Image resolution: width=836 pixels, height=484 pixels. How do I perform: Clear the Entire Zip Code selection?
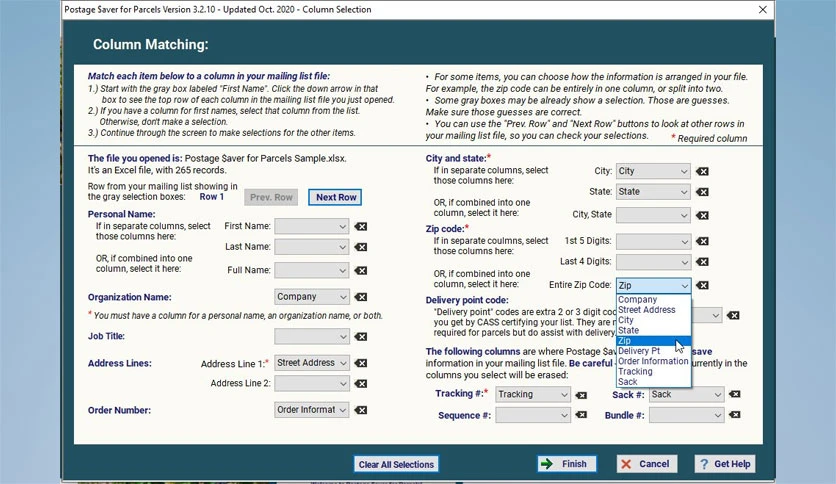tap(703, 285)
